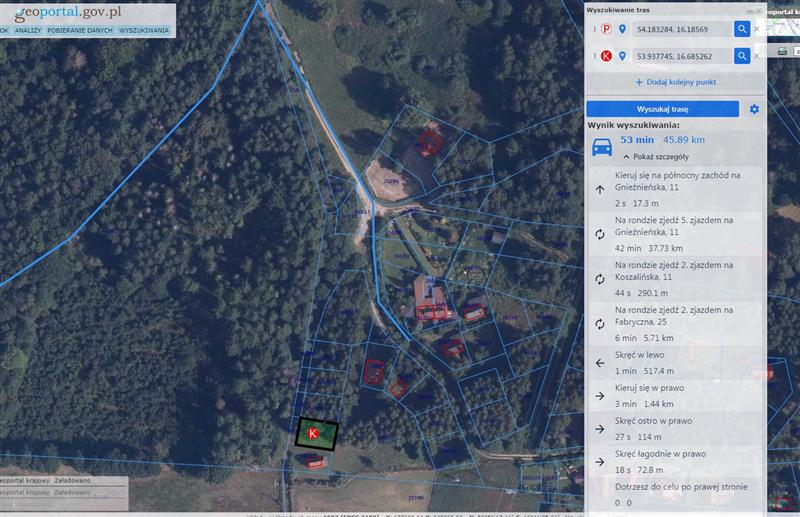Open the ANALIZY menu
Image resolution: width=800 pixels, height=517 pixels.
28,31
